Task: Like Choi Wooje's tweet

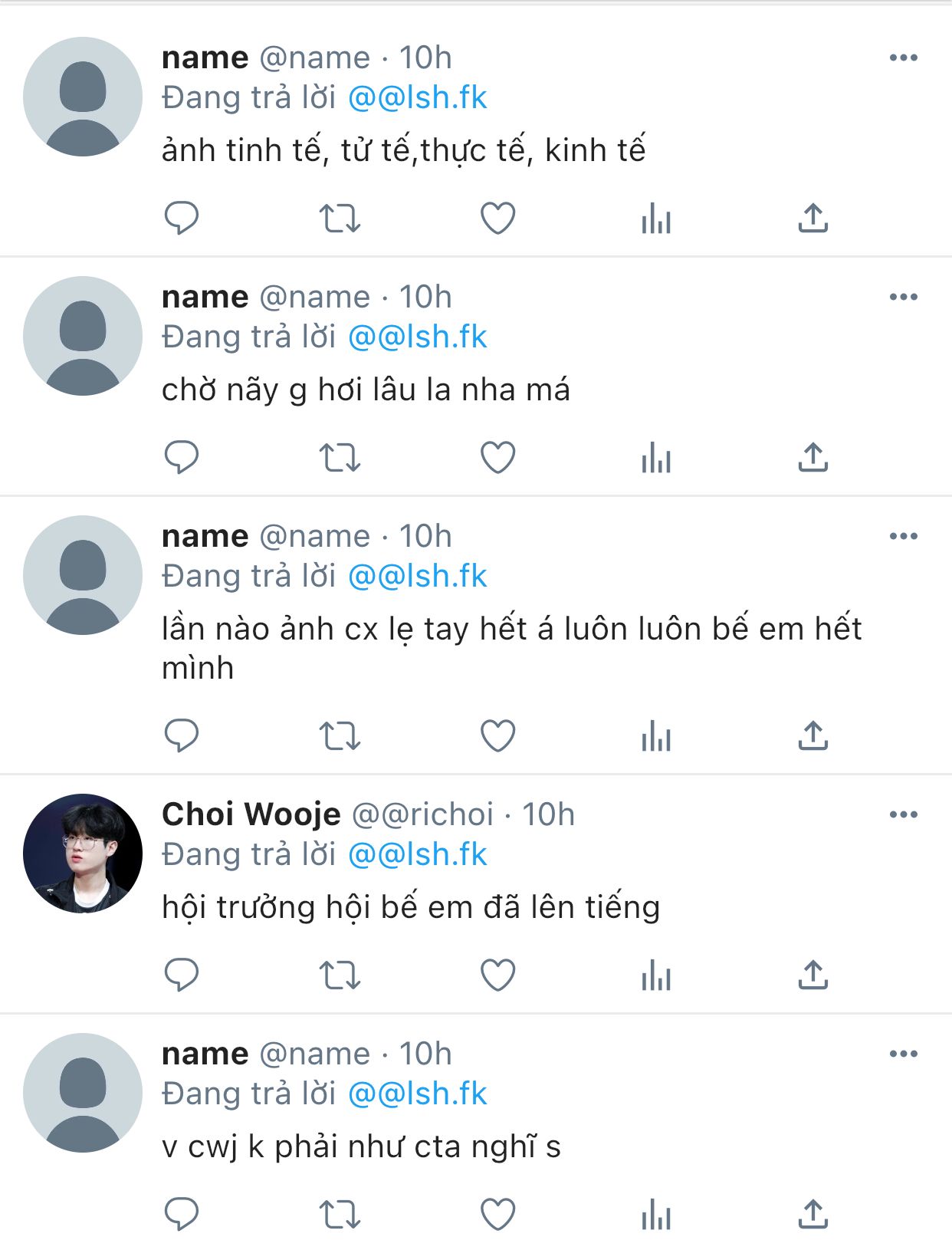Action: tap(497, 975)
